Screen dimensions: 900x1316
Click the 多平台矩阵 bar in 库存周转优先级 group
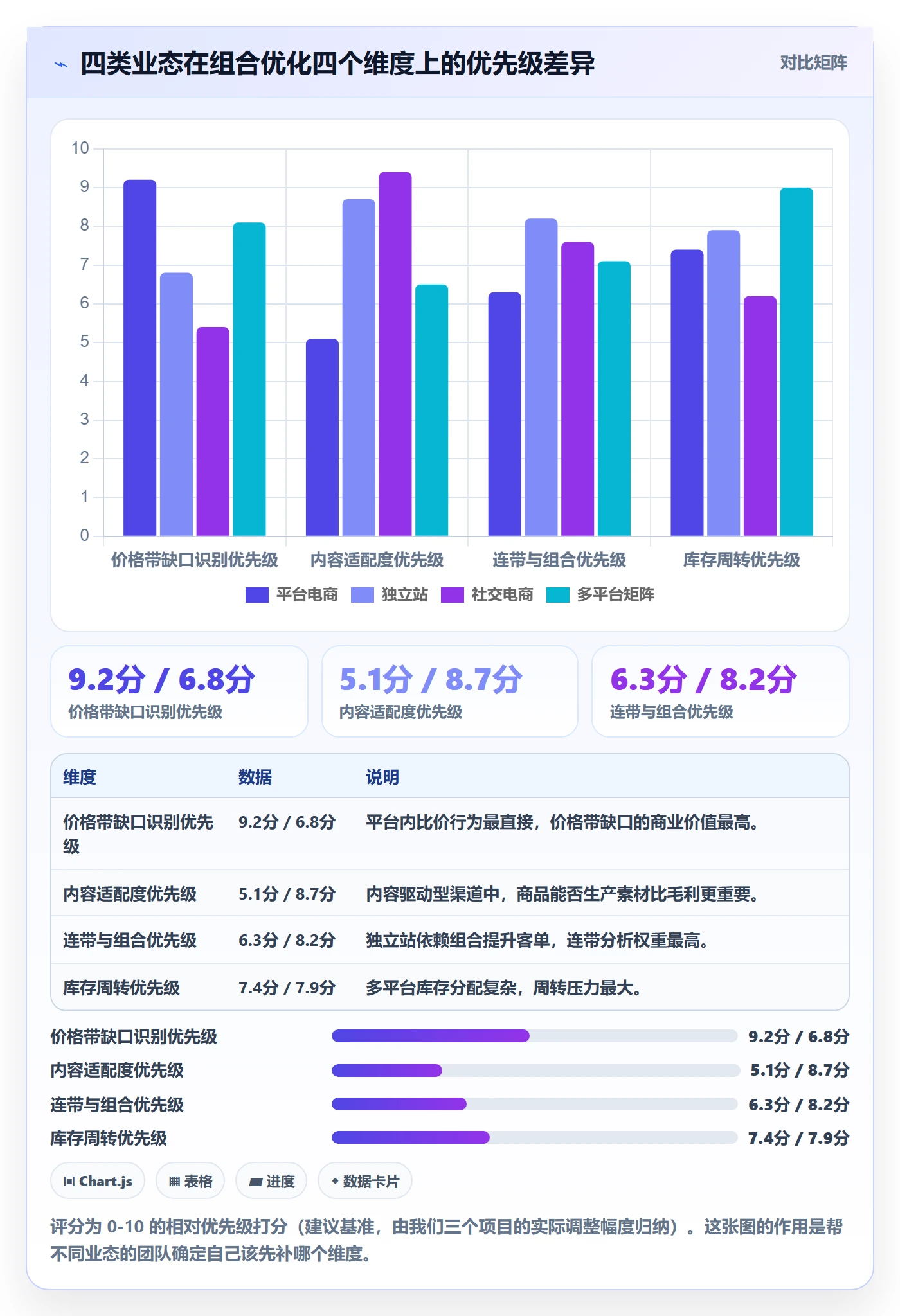[797, 362]
